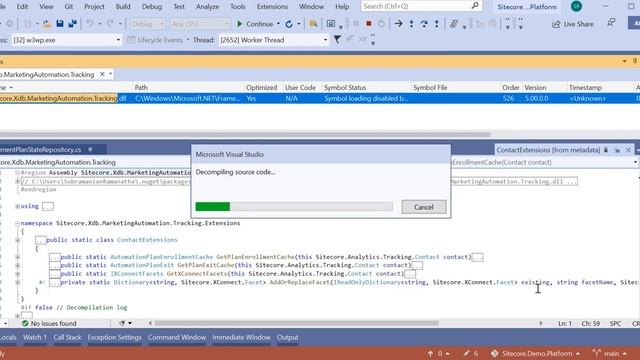Cancel the decompiling source code dialog

(x=424, y=207)
